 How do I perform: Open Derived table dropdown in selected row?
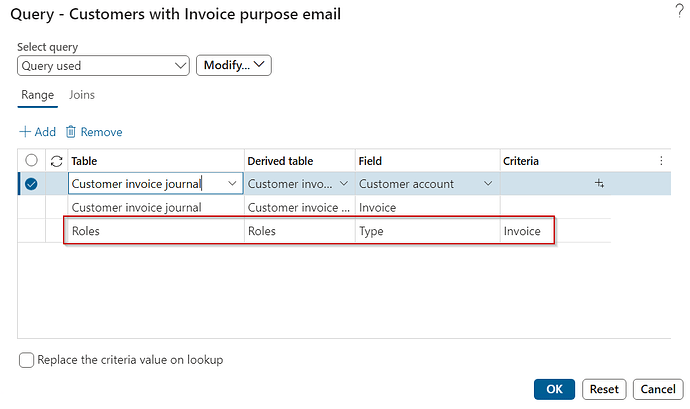pyautogui.click(x=344, y=184)
